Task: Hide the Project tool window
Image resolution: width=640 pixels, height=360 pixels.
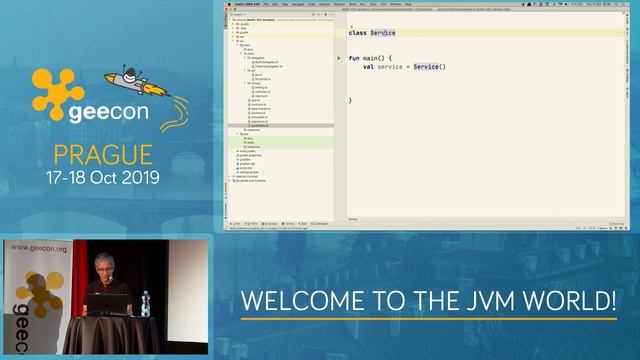Action: click(x=331, y=15)
